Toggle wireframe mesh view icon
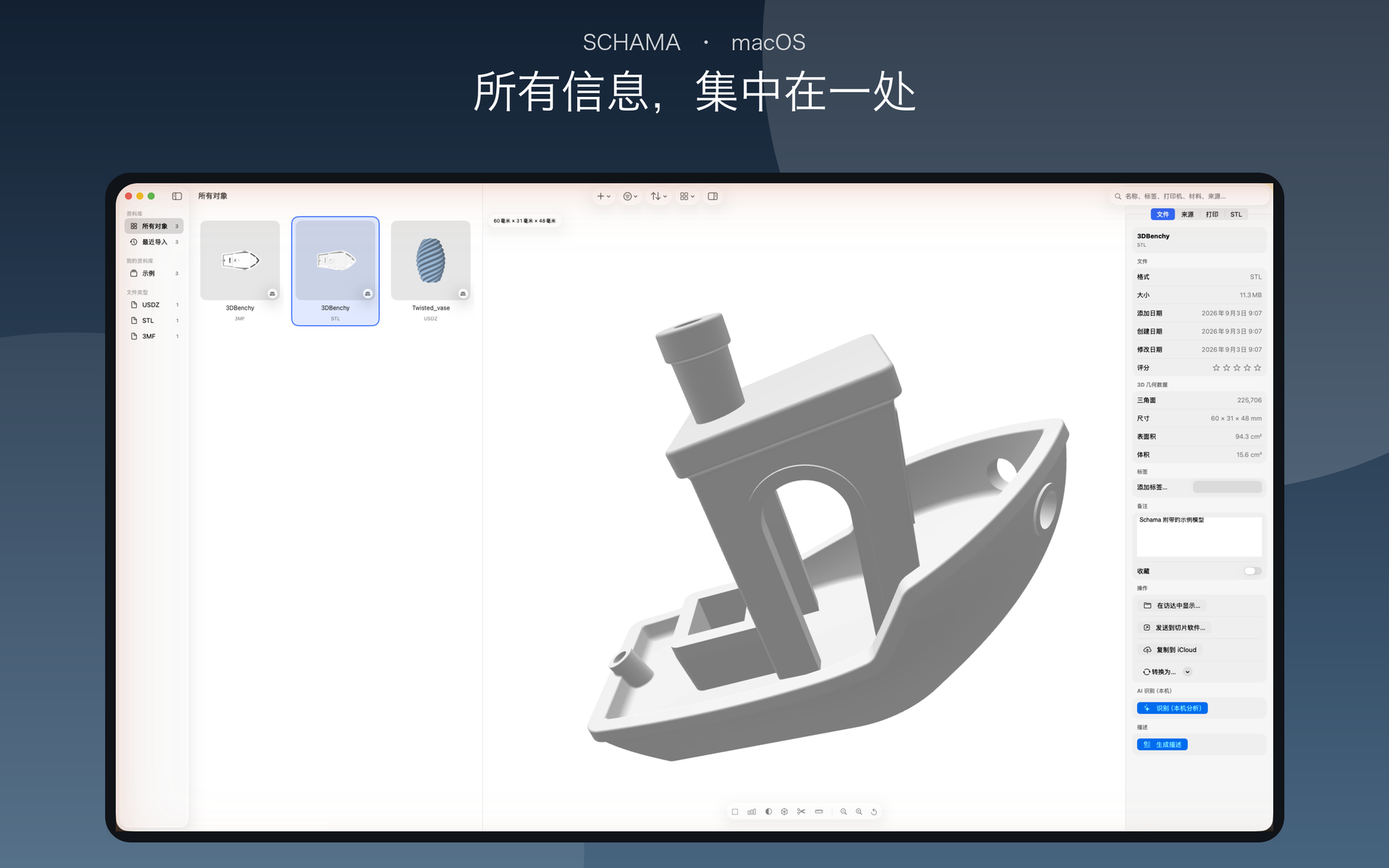Screen dimensions: 1389x868 (784, 812)
